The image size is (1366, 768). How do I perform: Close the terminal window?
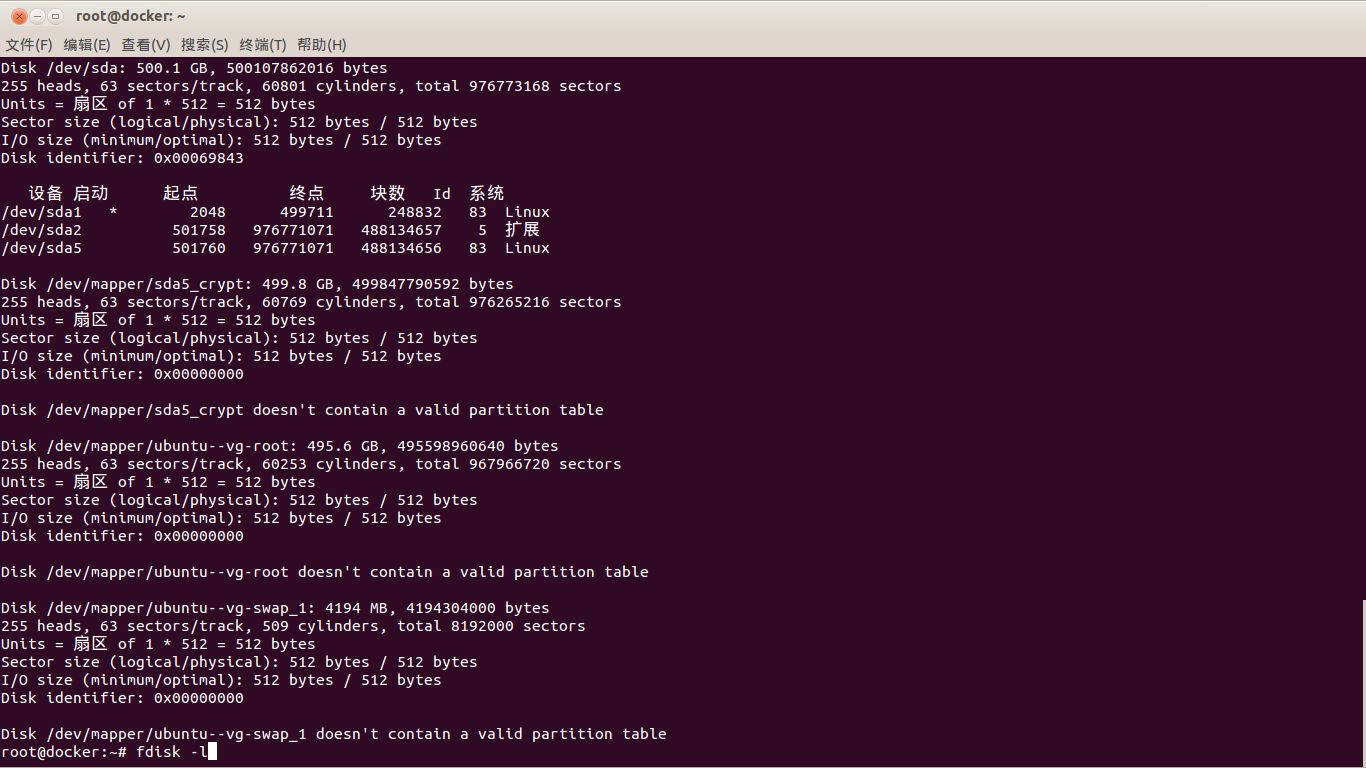[19, 16]
